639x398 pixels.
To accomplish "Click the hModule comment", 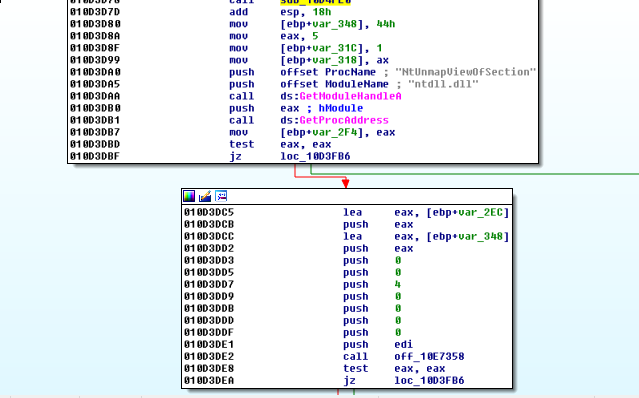I will (341, 108).
